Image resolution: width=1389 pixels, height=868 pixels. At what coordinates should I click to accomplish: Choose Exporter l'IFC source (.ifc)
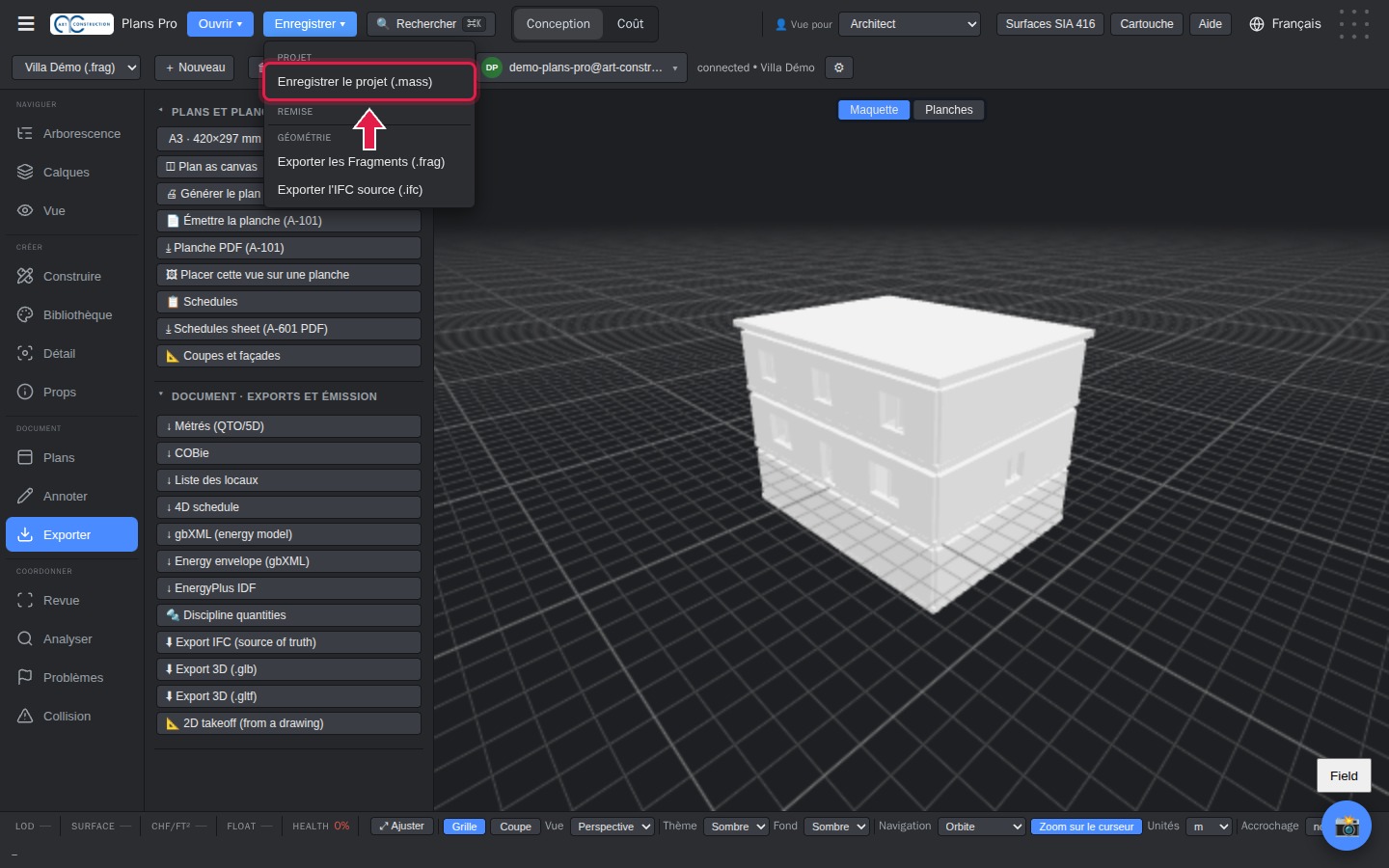pos(369,190)
